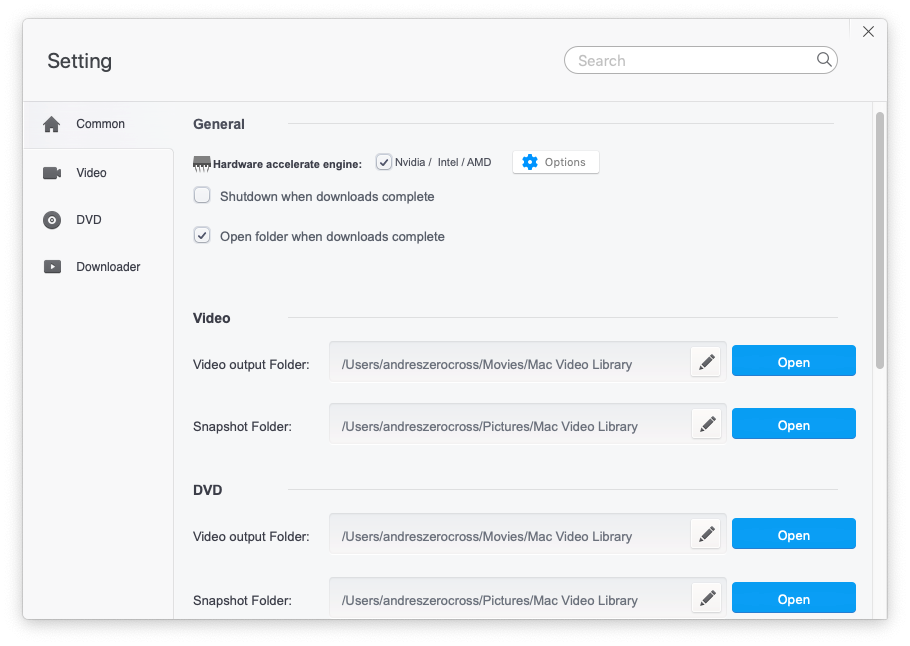Click the play icon beside Downloader
910x646 pixels.
52,267
